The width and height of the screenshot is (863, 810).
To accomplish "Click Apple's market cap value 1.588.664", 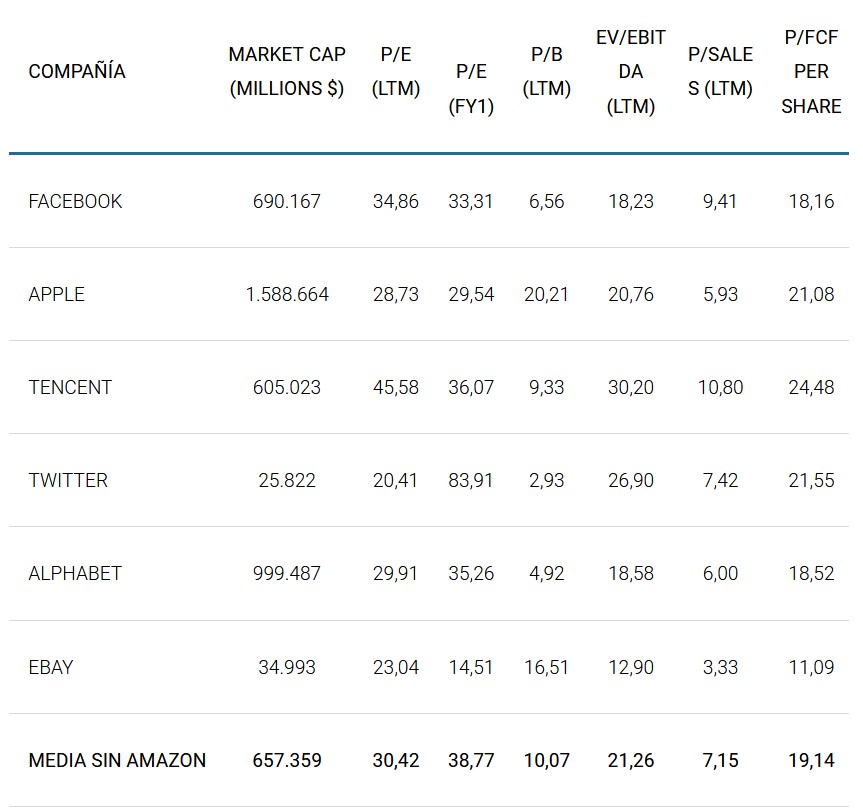I will [287, 294].
